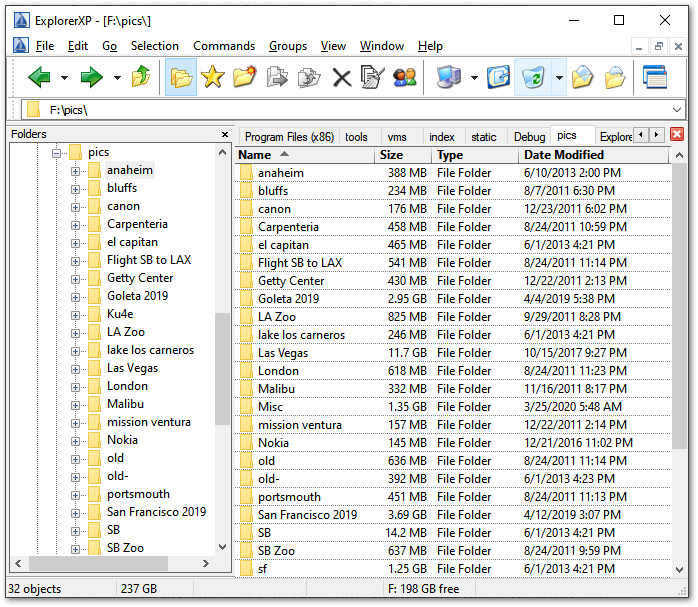The width and height of the screenshot is (698, 607).
Task: Expand the anaheim tree node
Action: [76, 170]
